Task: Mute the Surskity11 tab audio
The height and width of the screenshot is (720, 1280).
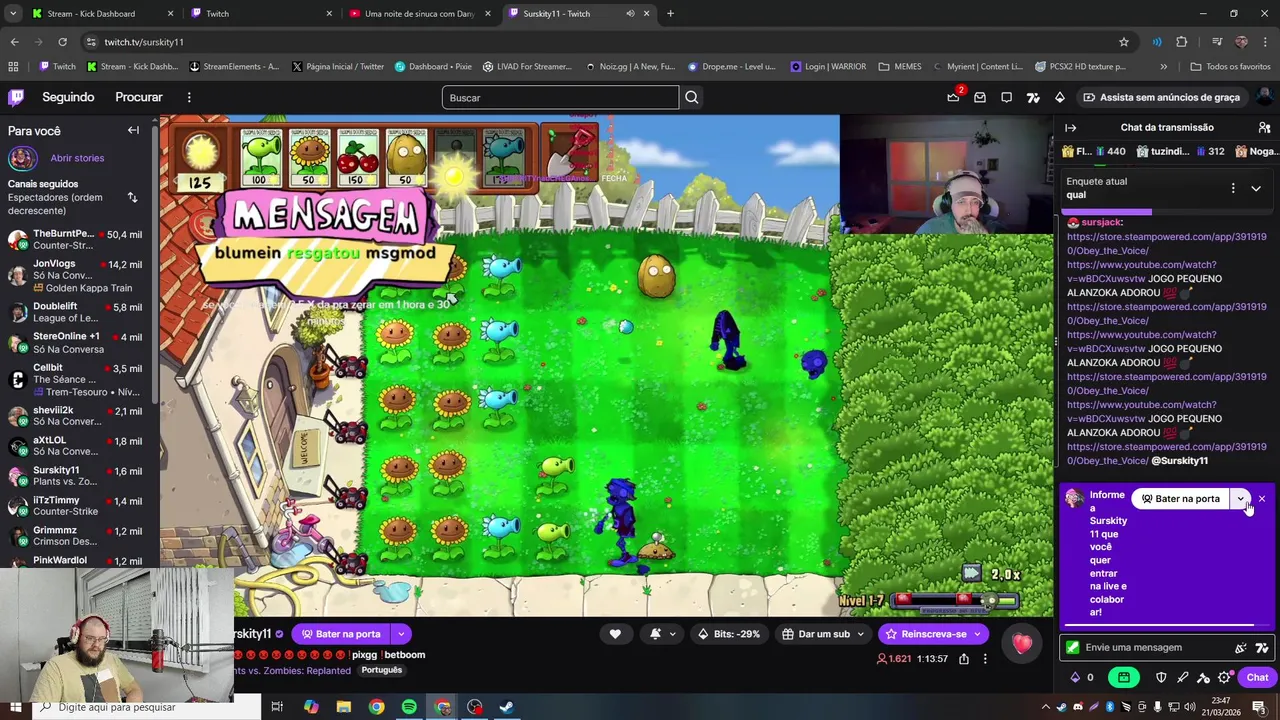Action: (630, 14)
